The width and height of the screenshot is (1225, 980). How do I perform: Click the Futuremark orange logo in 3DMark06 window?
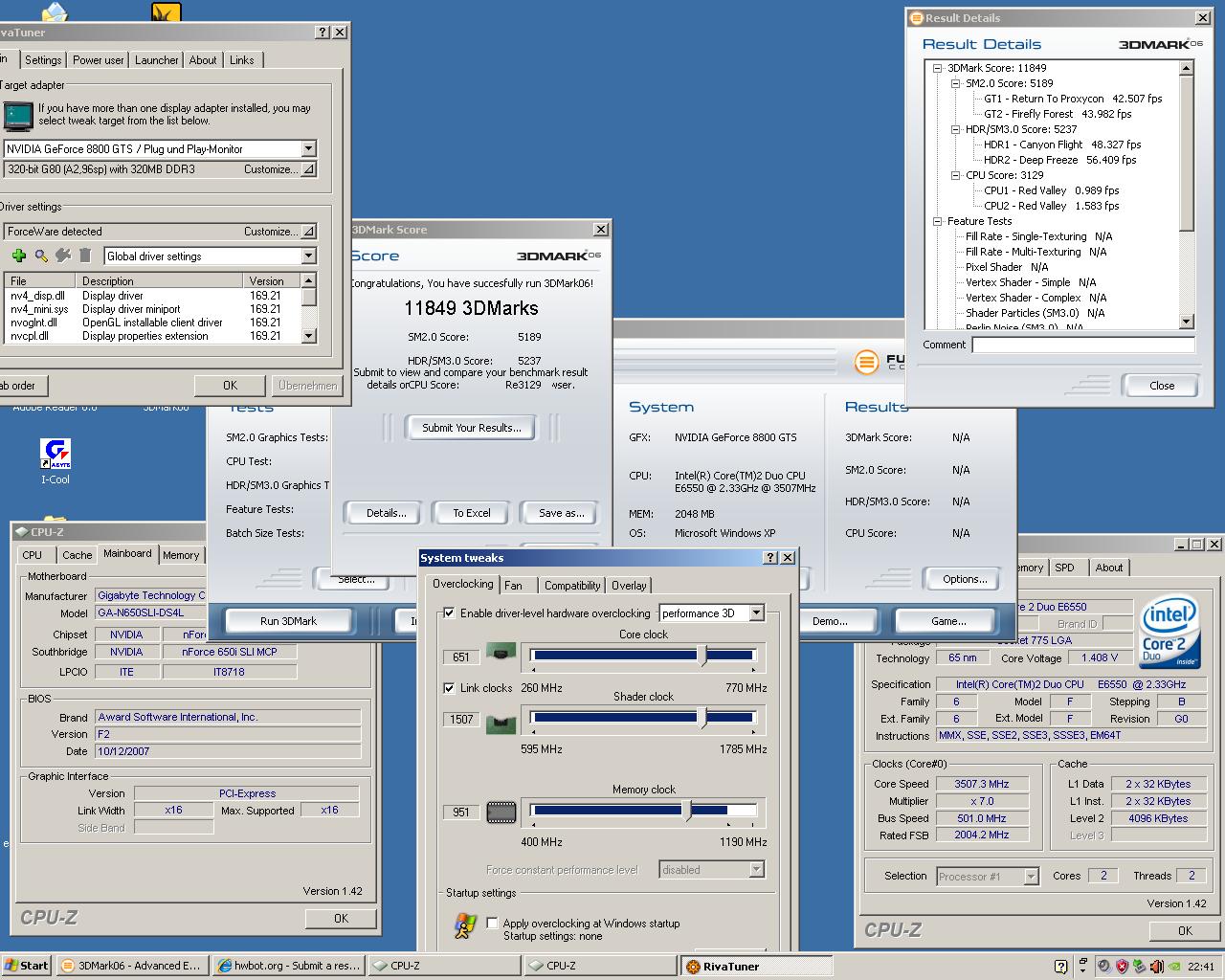click(x=866, y=362)
